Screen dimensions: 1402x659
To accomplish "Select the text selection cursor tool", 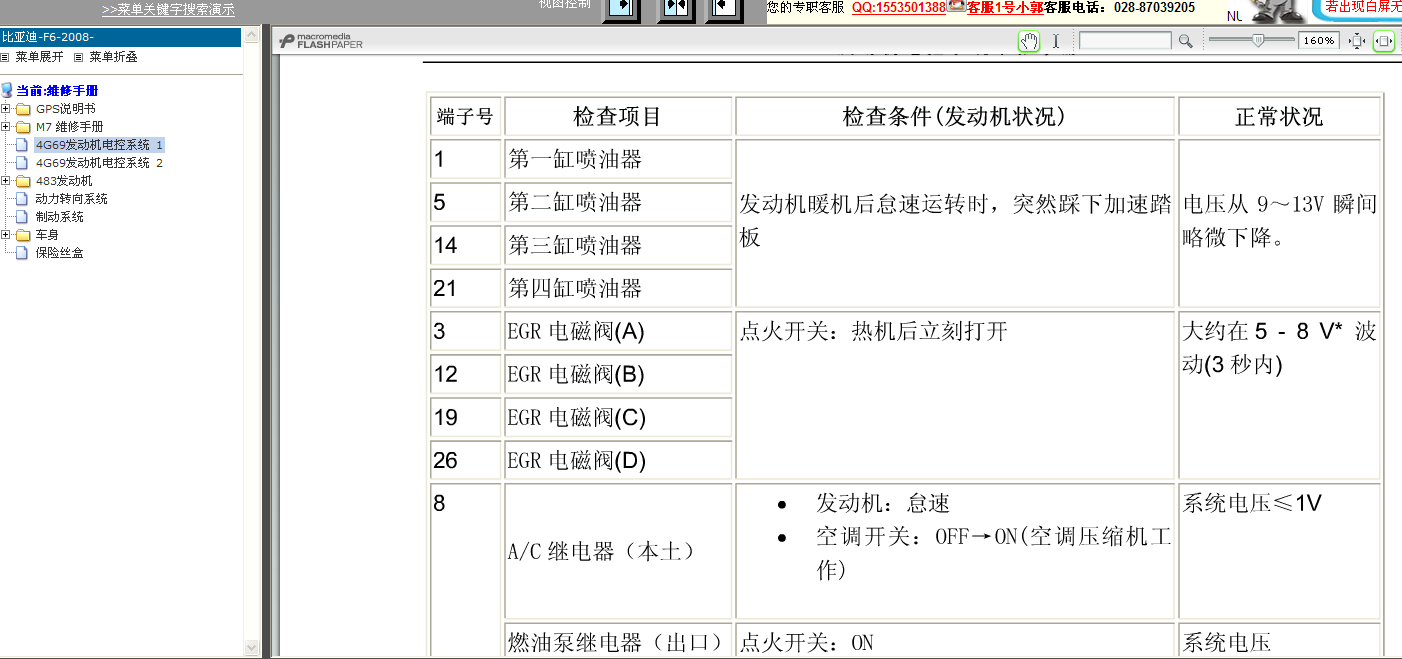I will click(x=1055, y=41).
